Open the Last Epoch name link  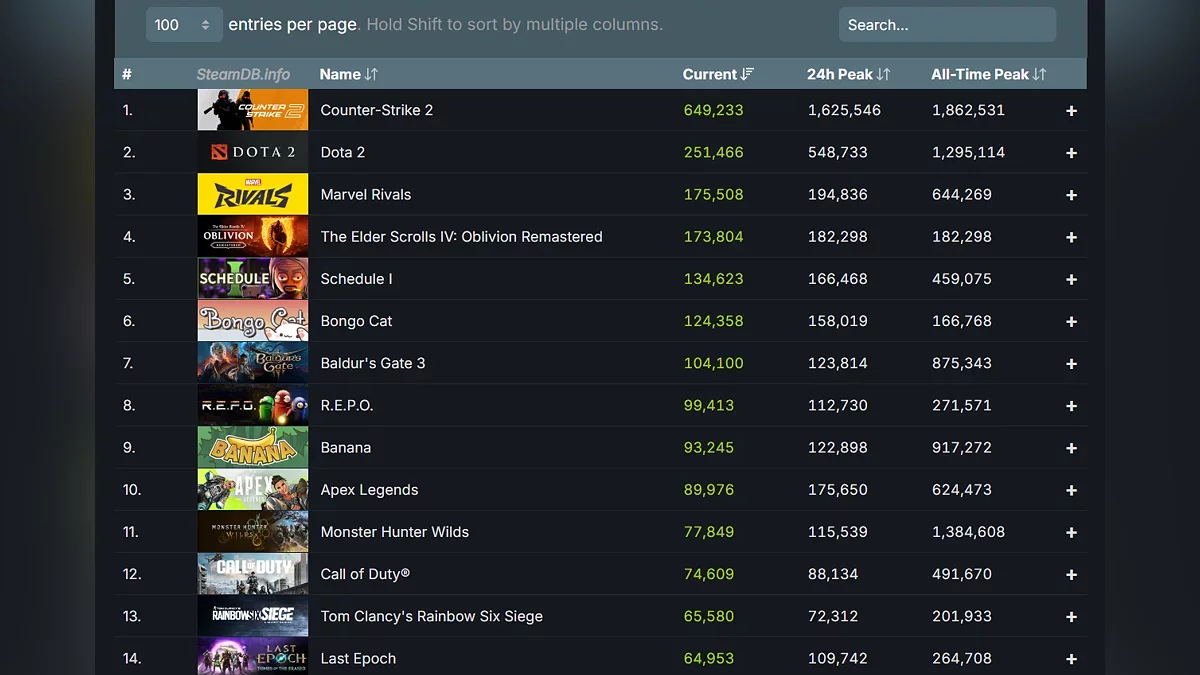[359, 658]
